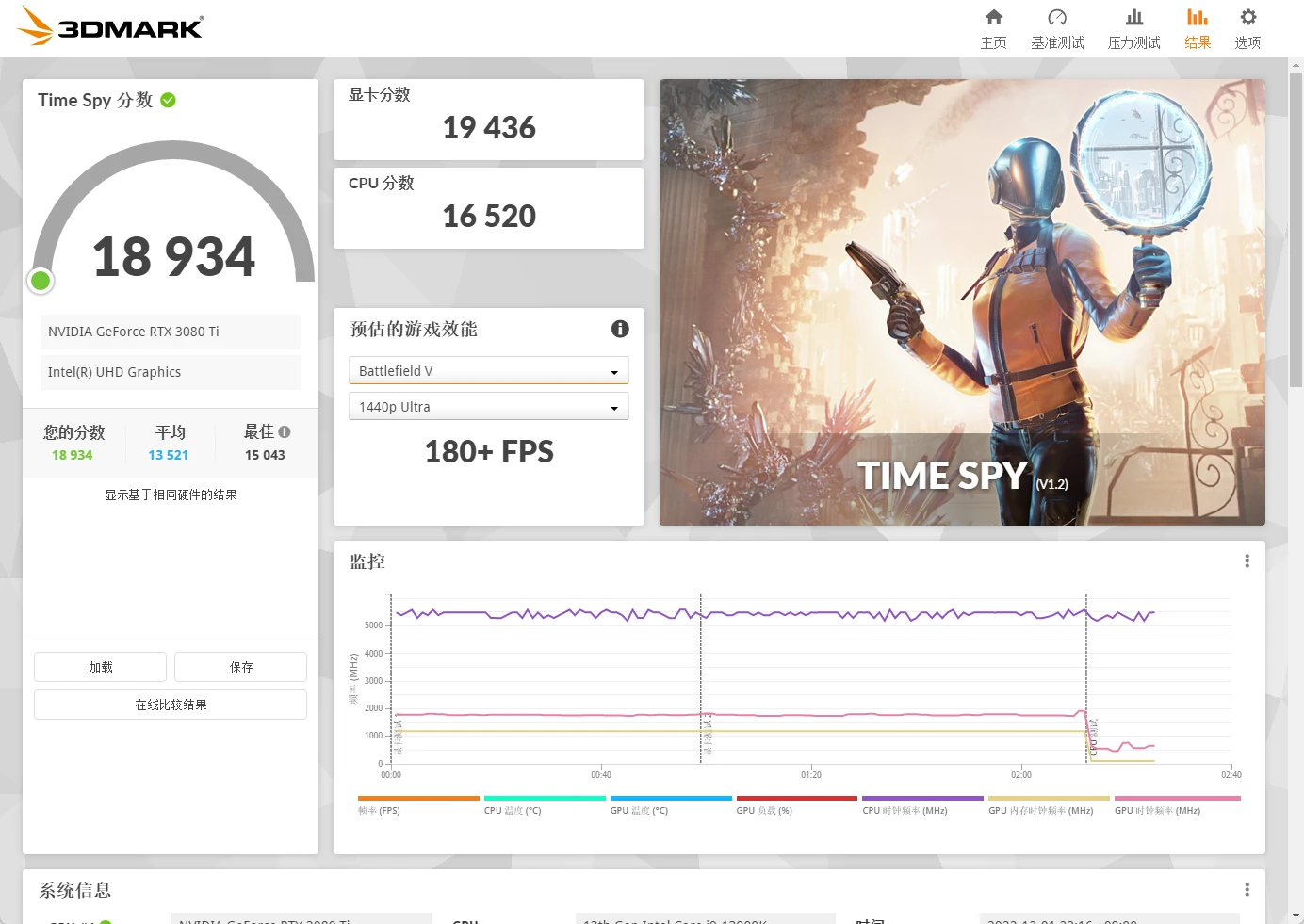This screenshot has width=1304, height=924.
Task: Open the 系统信息 overflow menu
Action: point(1246,889)
